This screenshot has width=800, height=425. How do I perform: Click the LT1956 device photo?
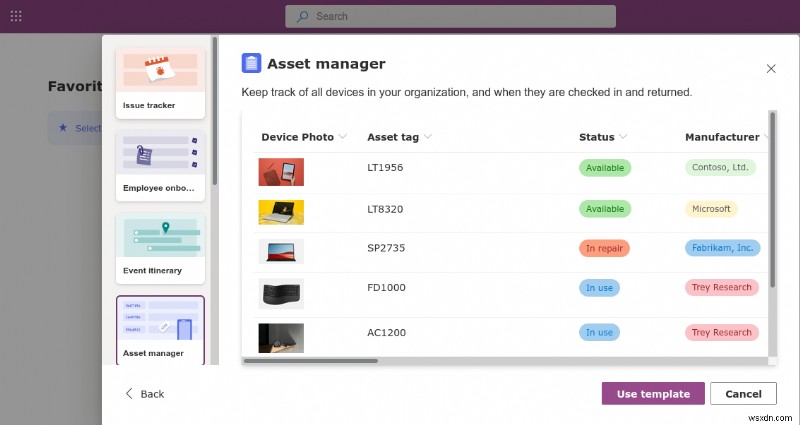(x=281, y=172)
